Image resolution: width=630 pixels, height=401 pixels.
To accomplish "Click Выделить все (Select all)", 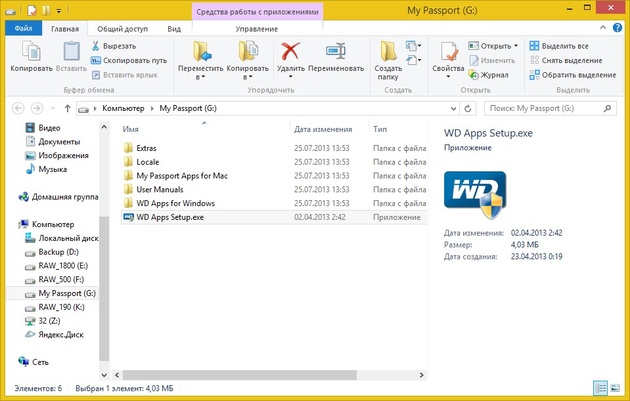I will click(x=559, y=46).
